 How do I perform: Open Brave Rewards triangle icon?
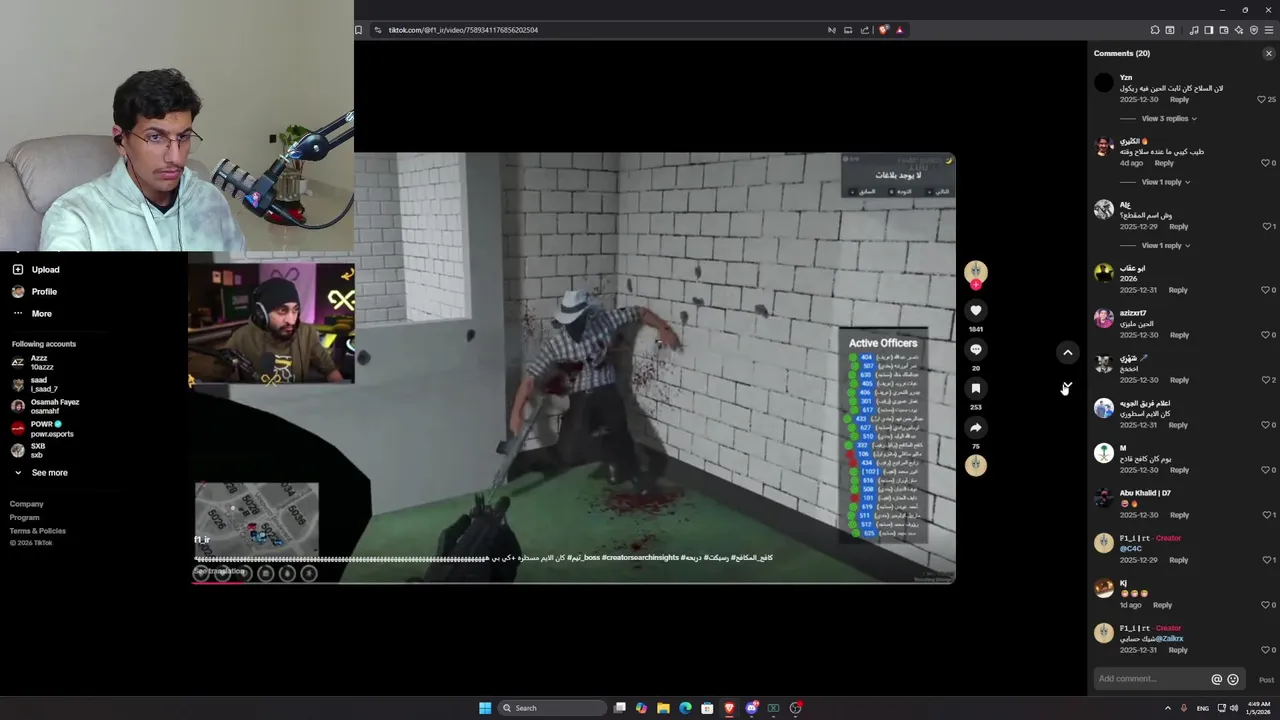coord(900,30)
